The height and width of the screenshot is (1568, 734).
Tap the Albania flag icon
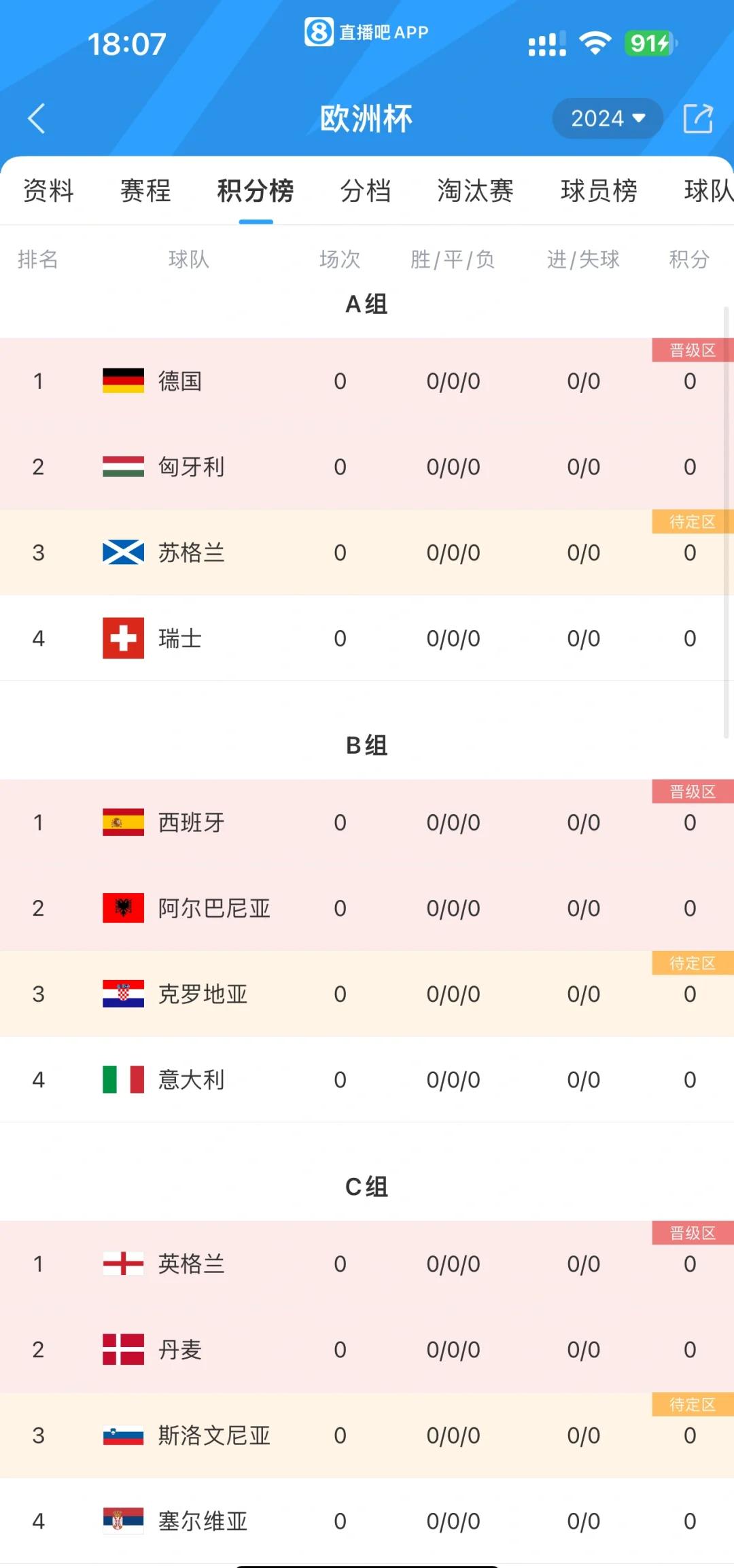(123, 908)
